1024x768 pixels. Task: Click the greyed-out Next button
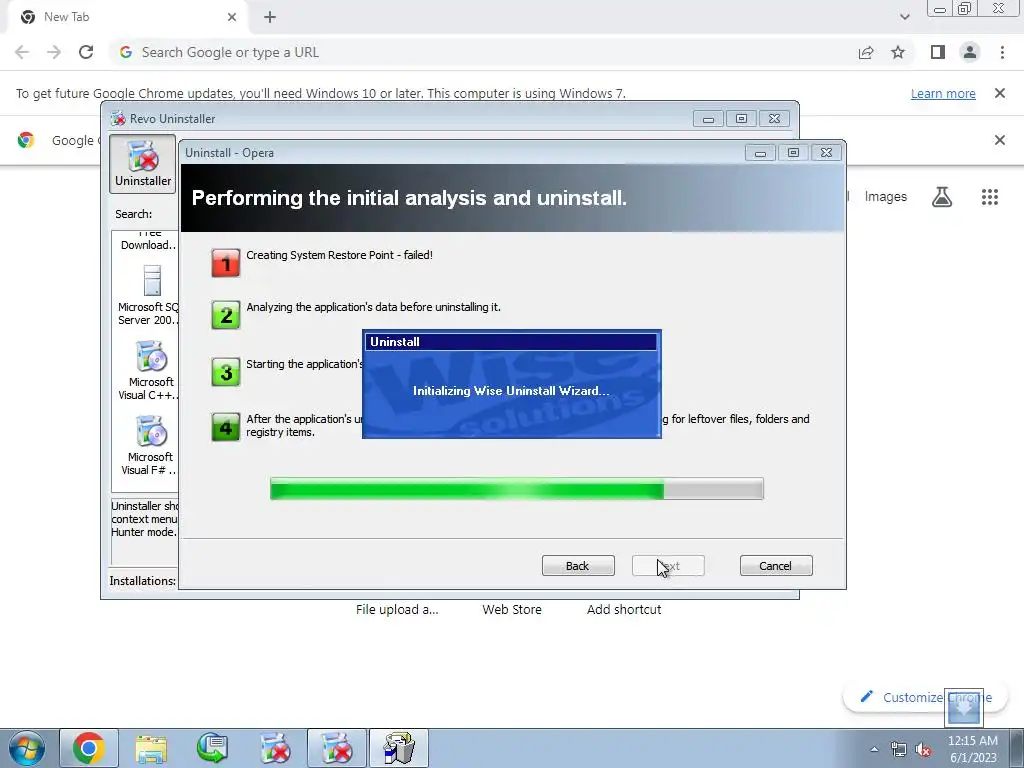click(668, 566)
